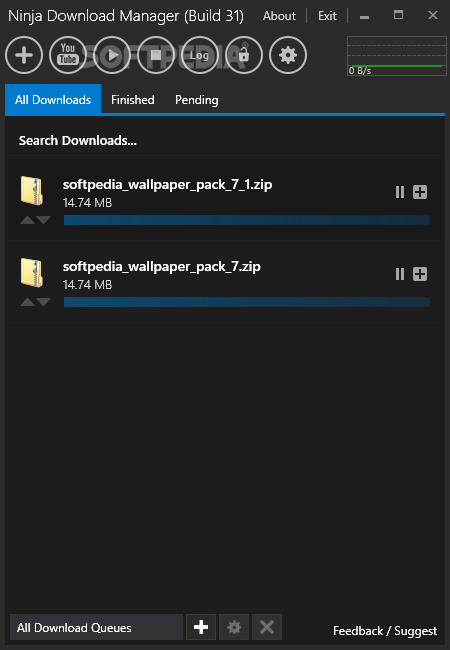450x650 pixels.
Task: Open settings gear in top toolbar
Action: pyautogui.click(x=288, y=55)
